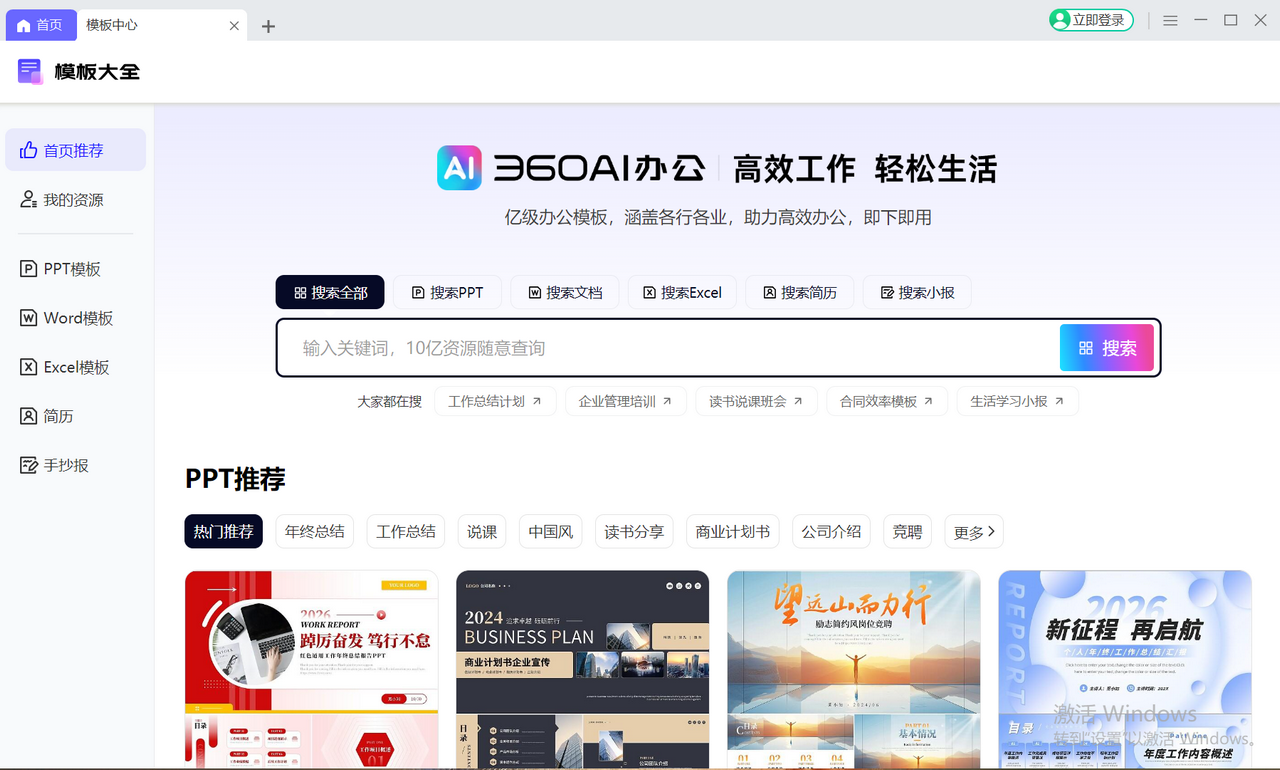Switch search scope to 搜索PPT
1280x770 pixels.
point(447,292)
